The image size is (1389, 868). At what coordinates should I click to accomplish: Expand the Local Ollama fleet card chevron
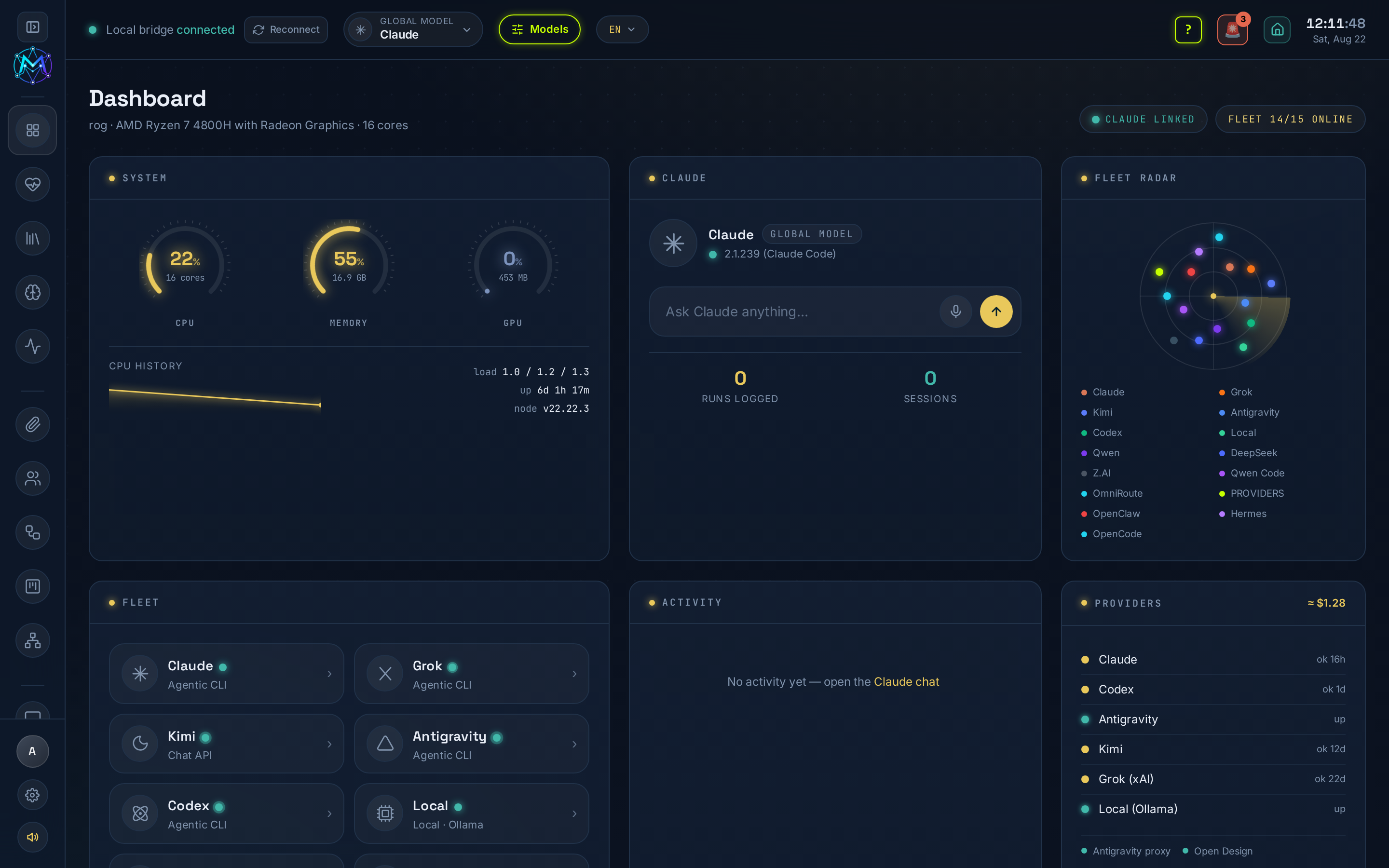click(x=574, y=814)
